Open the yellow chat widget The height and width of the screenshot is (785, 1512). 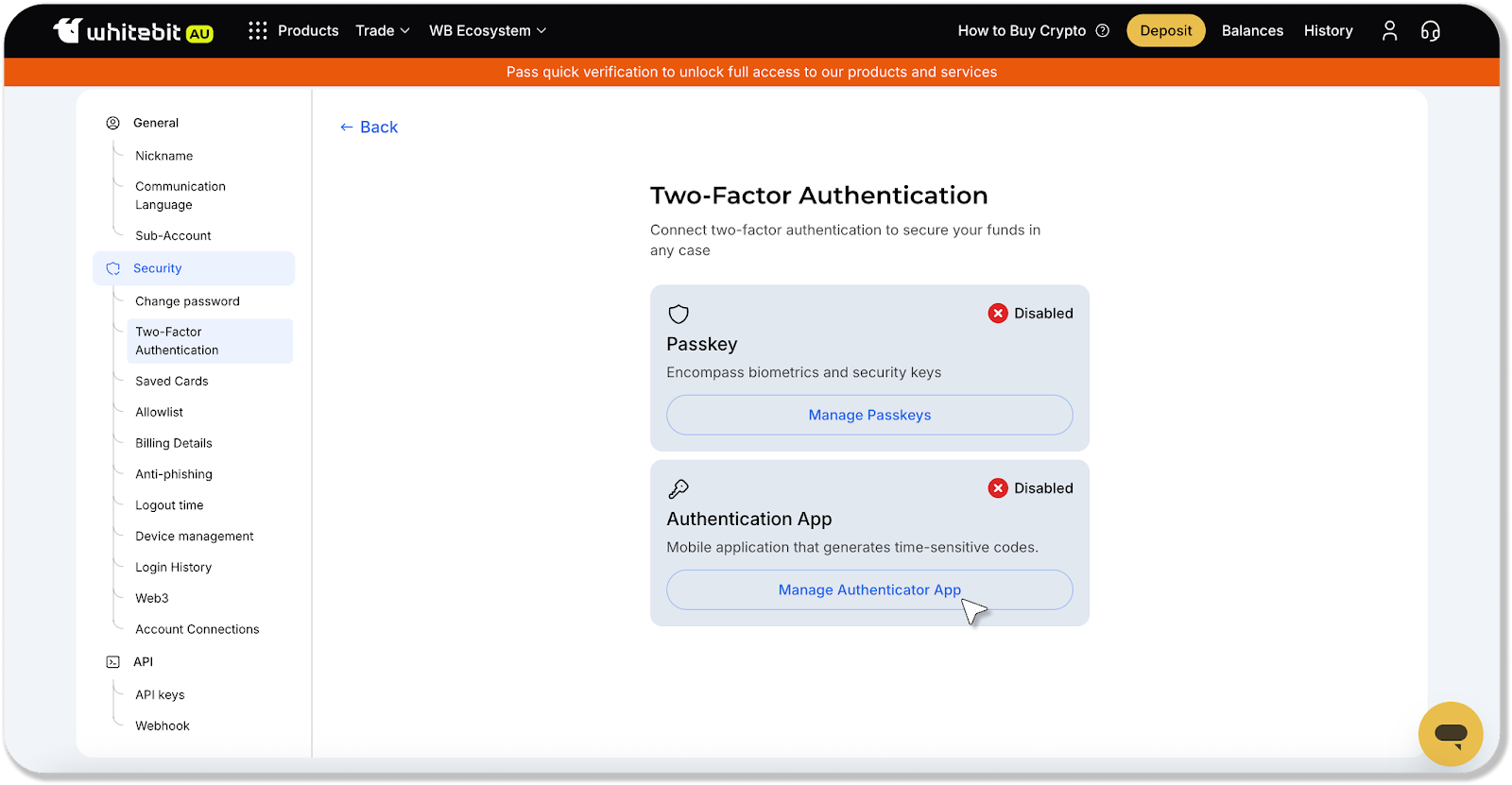point(1450,733)
